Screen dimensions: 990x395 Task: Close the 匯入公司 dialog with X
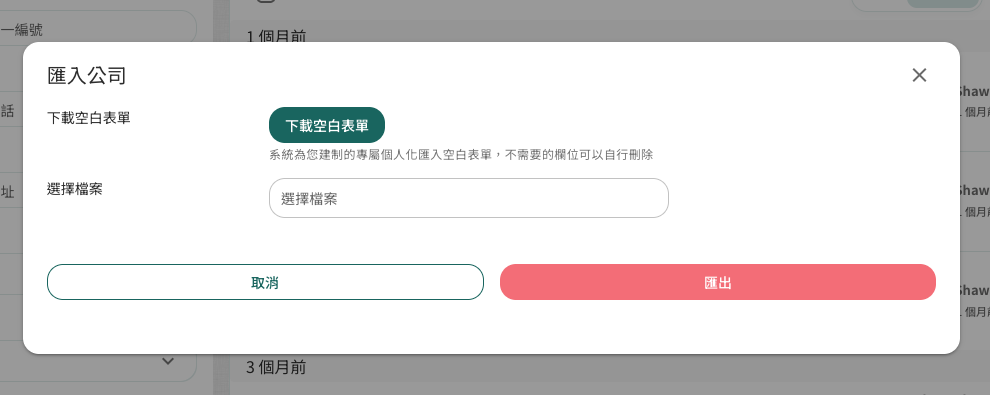pos(919,75)
